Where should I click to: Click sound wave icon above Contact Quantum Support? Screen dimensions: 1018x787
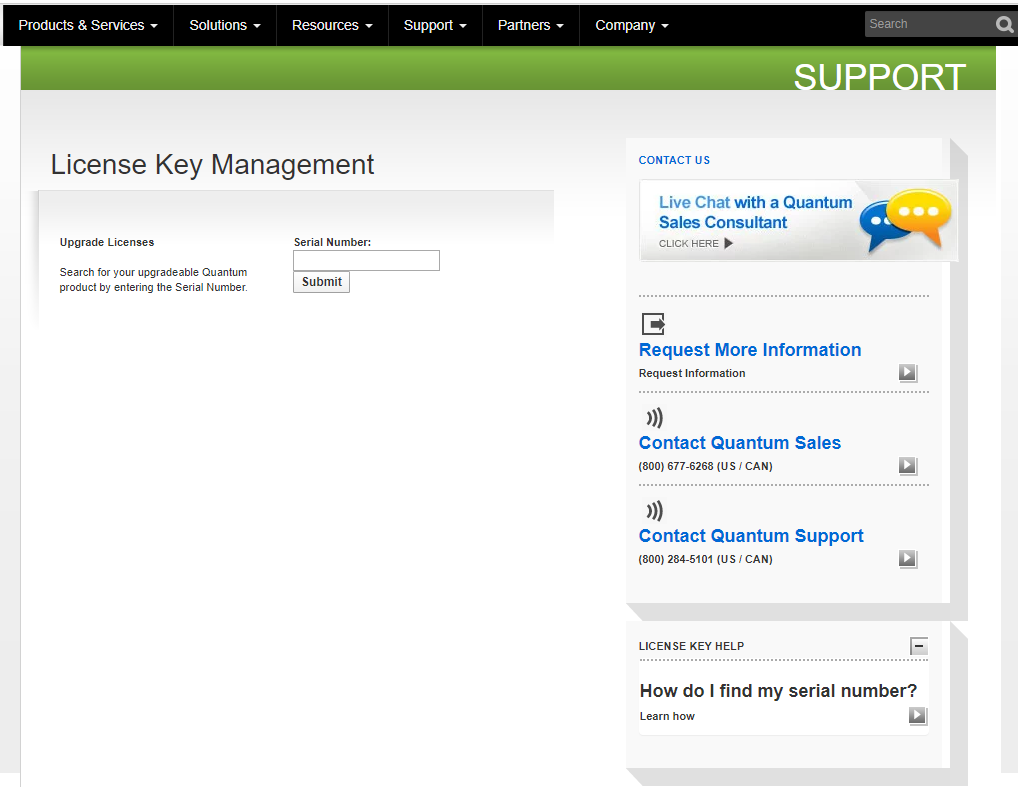click(654, 511)
